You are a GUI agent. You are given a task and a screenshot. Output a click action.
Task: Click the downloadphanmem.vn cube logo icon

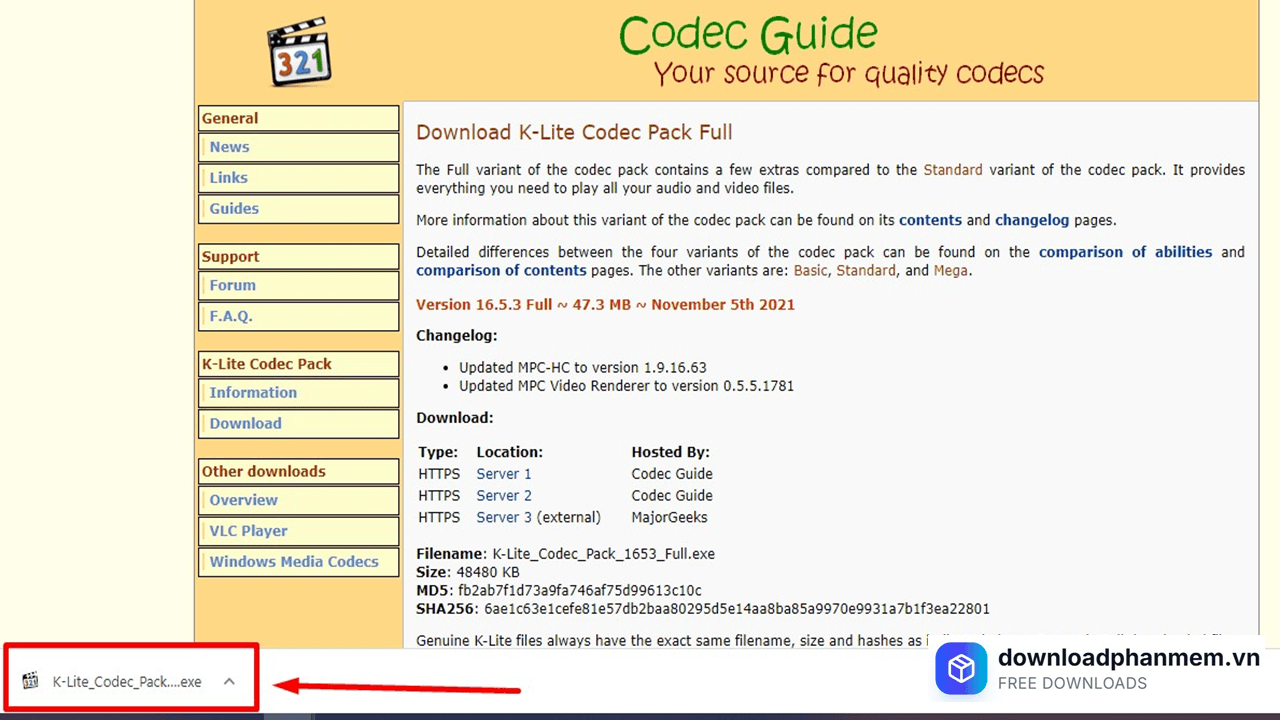click(x=961, y=669)
